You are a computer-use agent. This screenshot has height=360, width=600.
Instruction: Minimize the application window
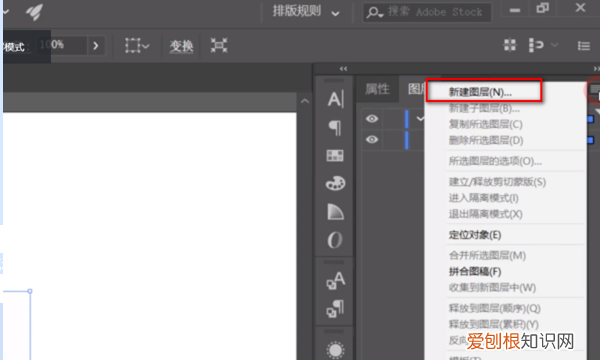tap(515, 9)
